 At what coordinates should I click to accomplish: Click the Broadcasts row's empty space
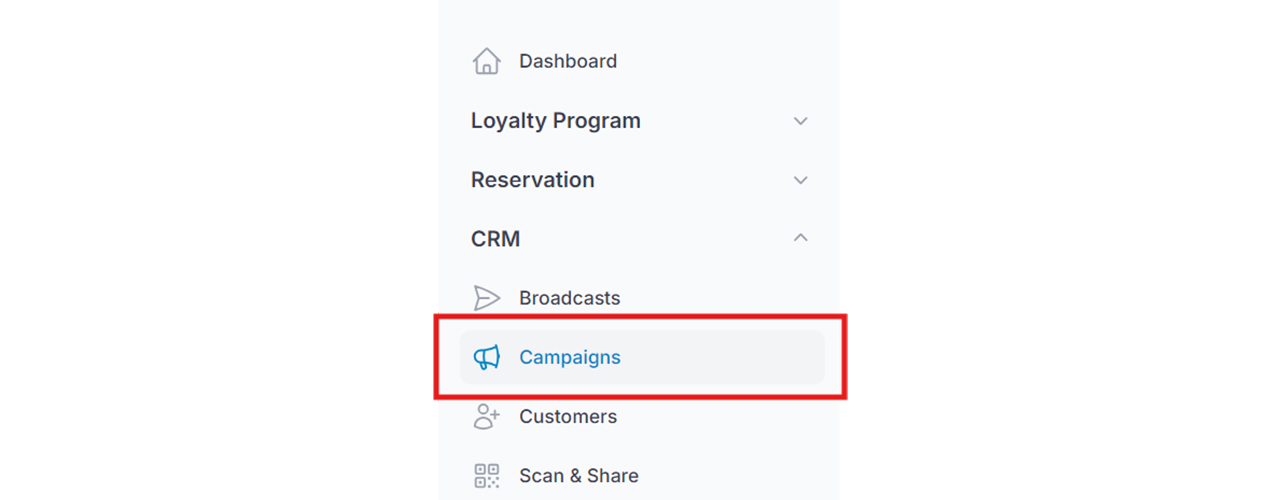(x=720, y=298)
